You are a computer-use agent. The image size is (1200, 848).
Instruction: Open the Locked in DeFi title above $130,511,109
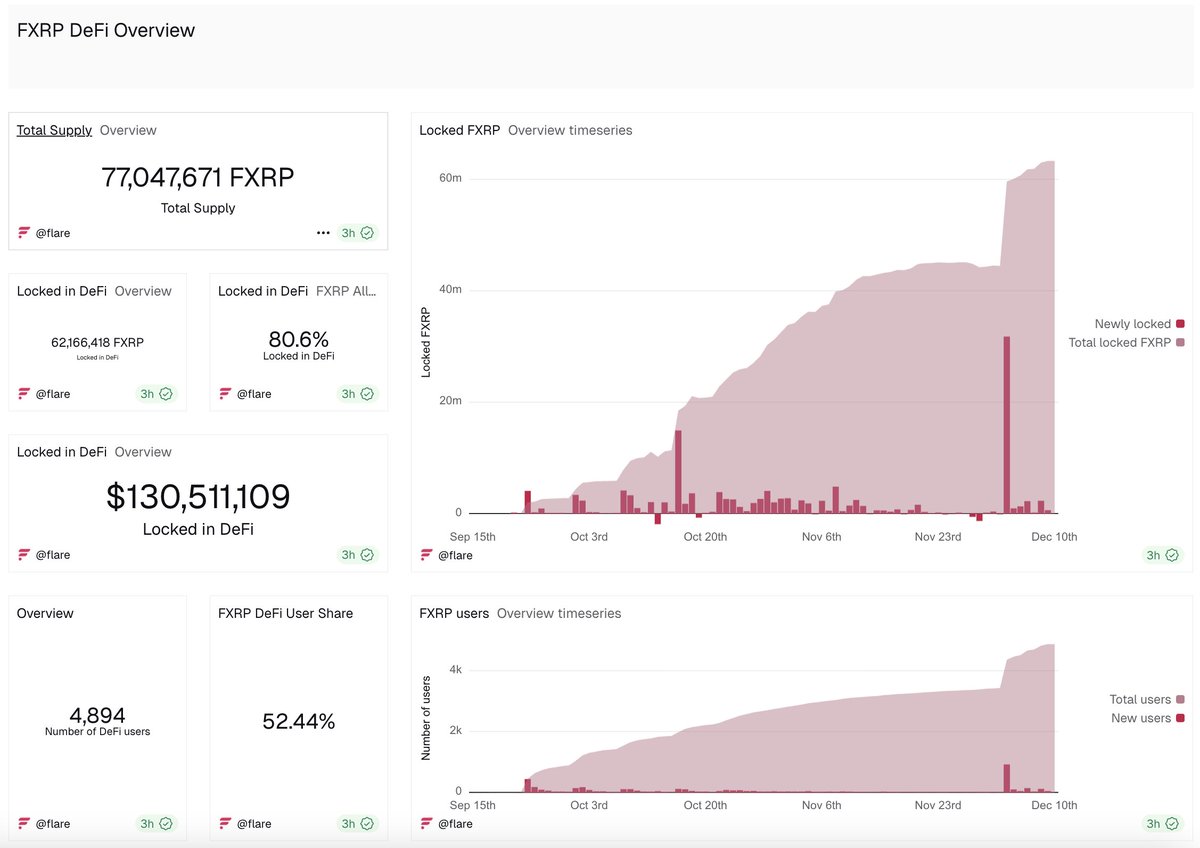(x=62, y=452)
